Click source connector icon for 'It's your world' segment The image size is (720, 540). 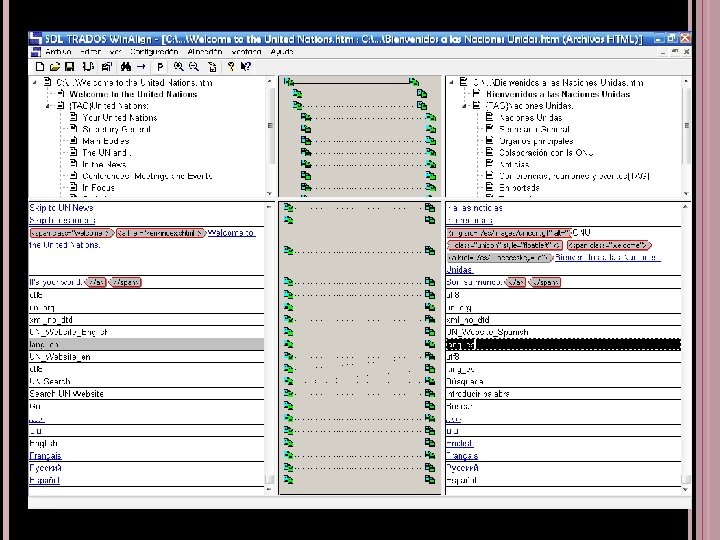point(288,281)
